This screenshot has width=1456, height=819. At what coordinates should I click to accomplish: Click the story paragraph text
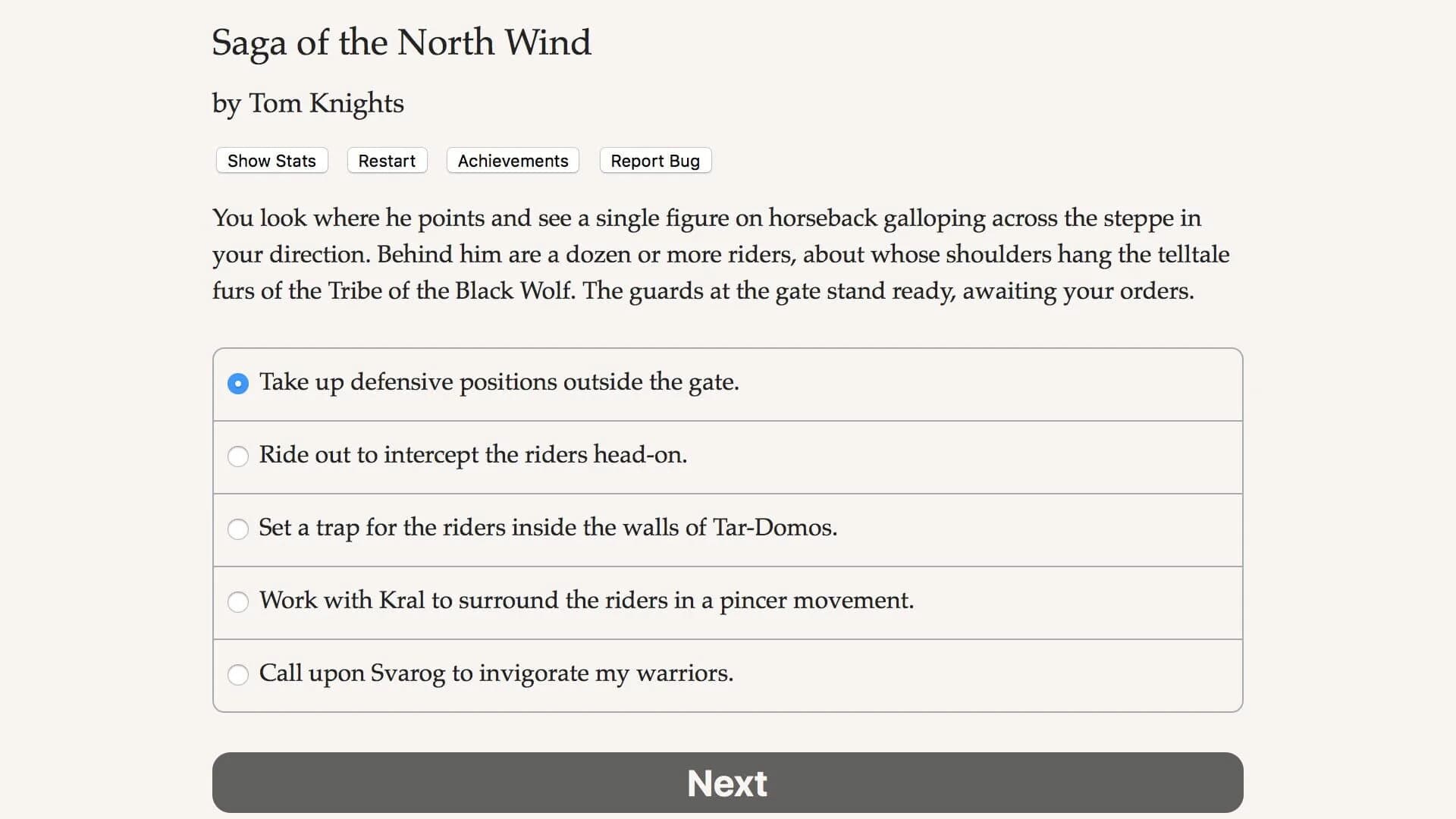(x=719, y=254)
